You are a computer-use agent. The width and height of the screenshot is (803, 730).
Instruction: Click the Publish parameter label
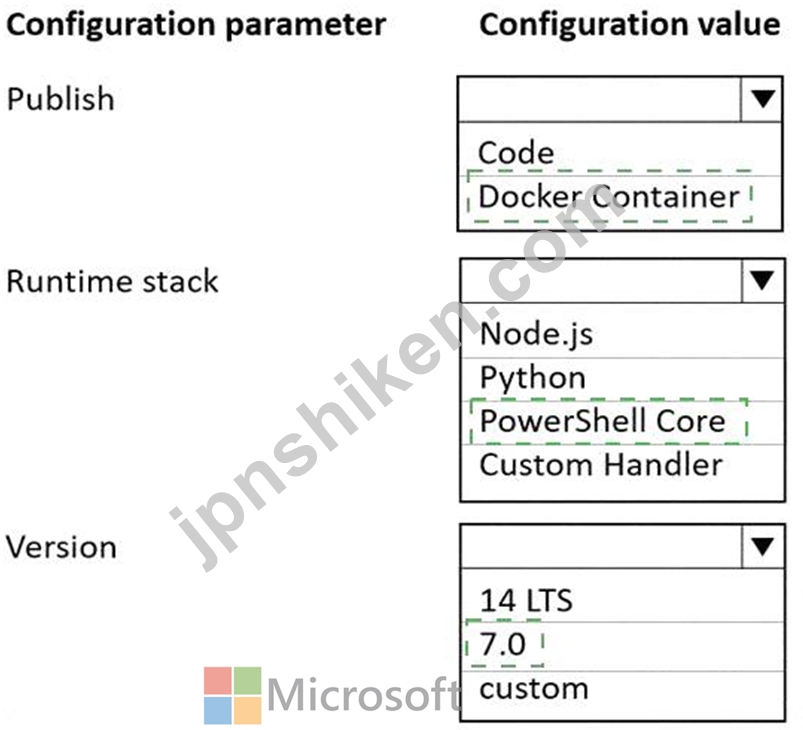[x=60, y=99]
